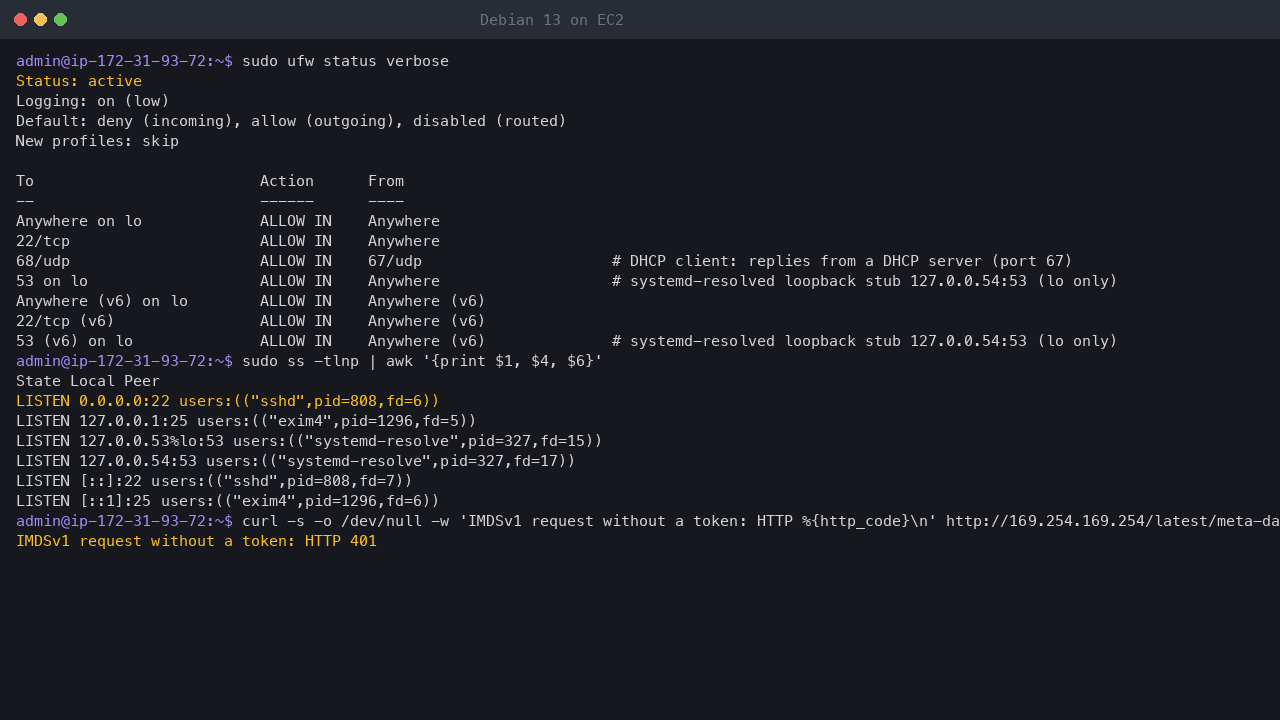The width and height of the screenshot is (1280, 720).
Task: Click the 'Action' column header
Action: tap(287, 181)
